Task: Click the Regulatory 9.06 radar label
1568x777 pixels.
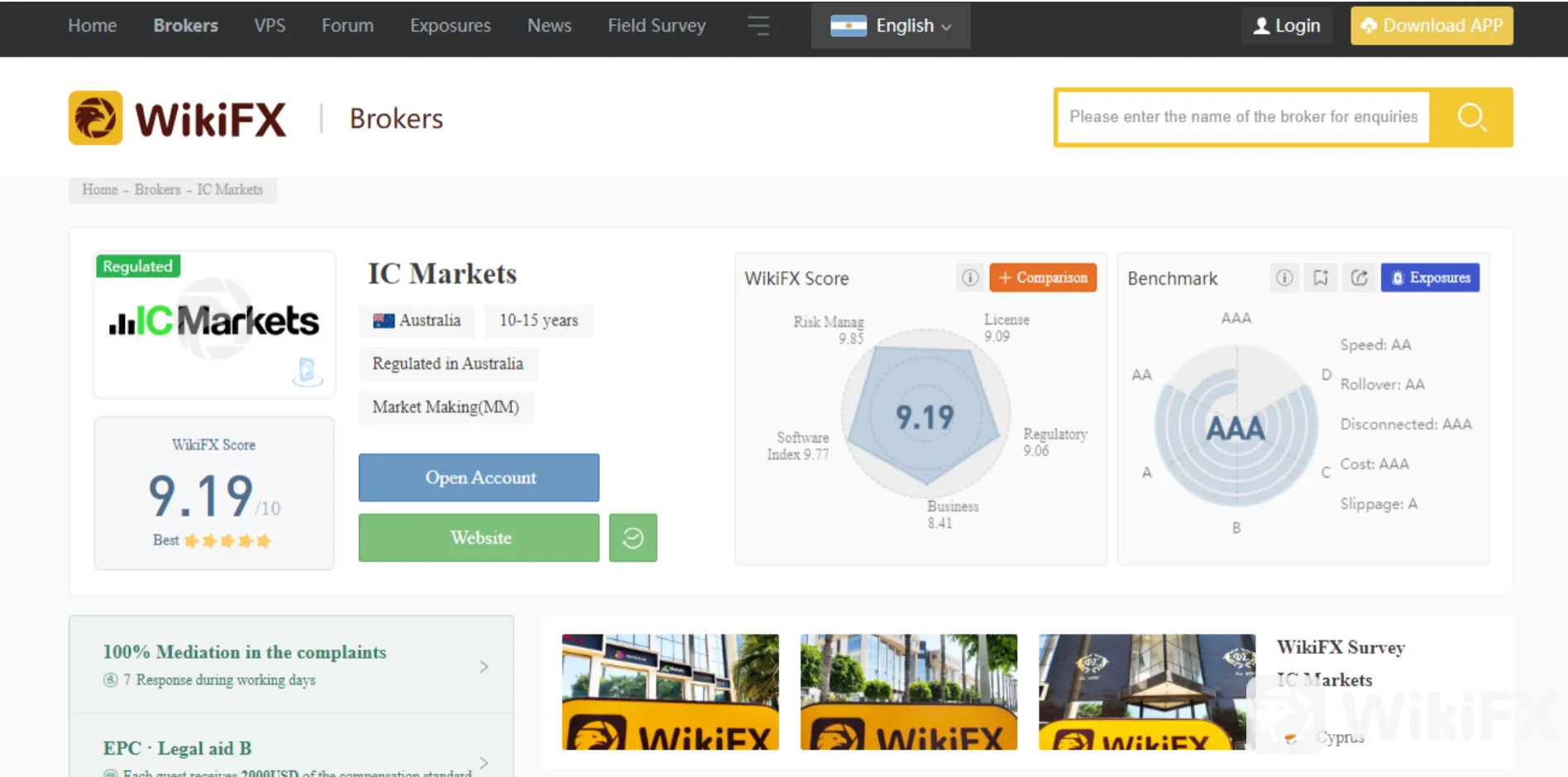Action: [1055, 442]
